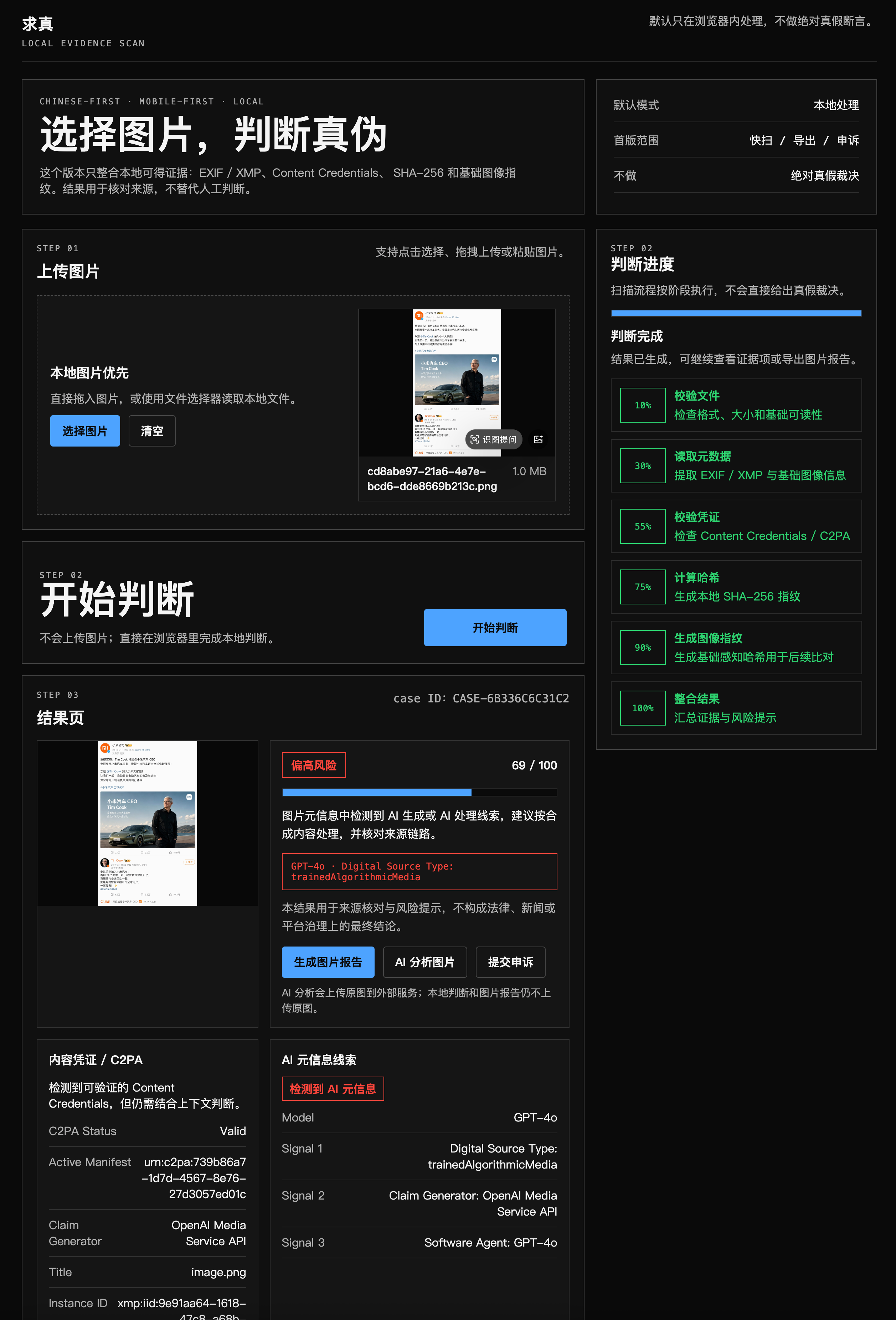Image resolution: width=896 pixels, height=1320 pixels.
Task: Click the 结果页 heading
Action: click(x=60, y=718)
